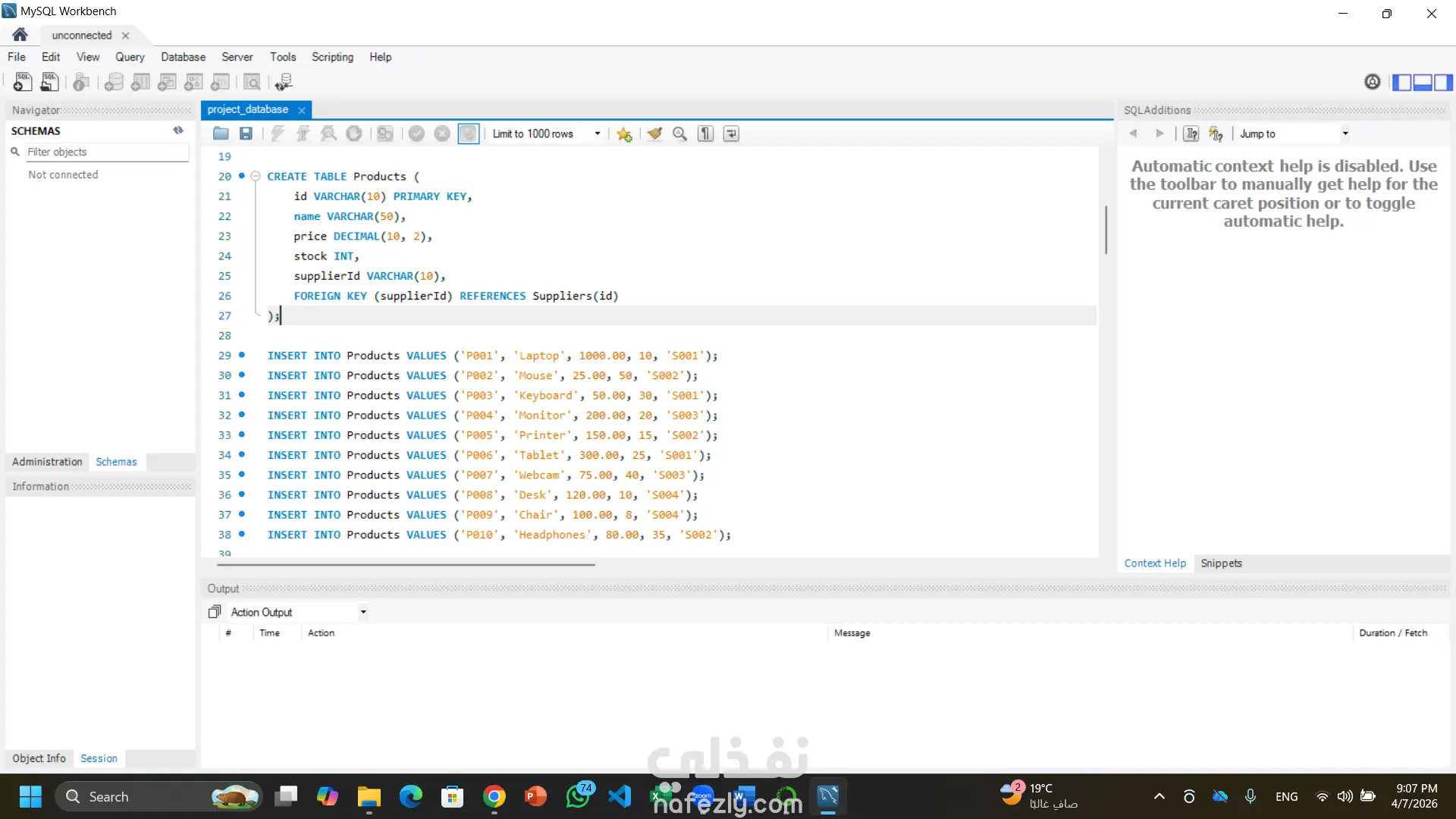Switch to the Schemas tab
Image resolution: width=1456 pixels, height=819 pixels.
tap(116, 462)
